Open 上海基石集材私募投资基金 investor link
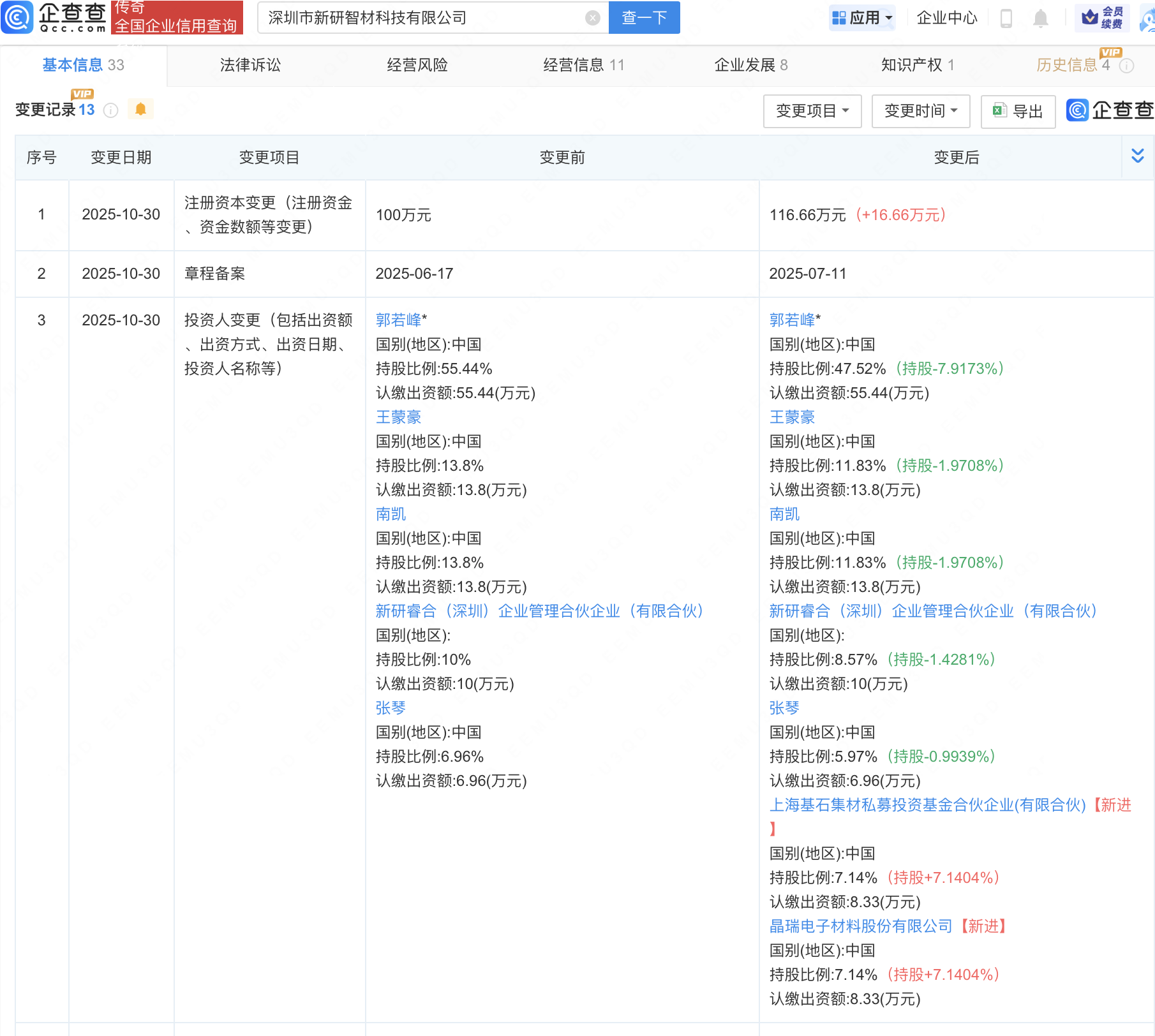This screenshot has height=1036, width=1155. (927, 805)
